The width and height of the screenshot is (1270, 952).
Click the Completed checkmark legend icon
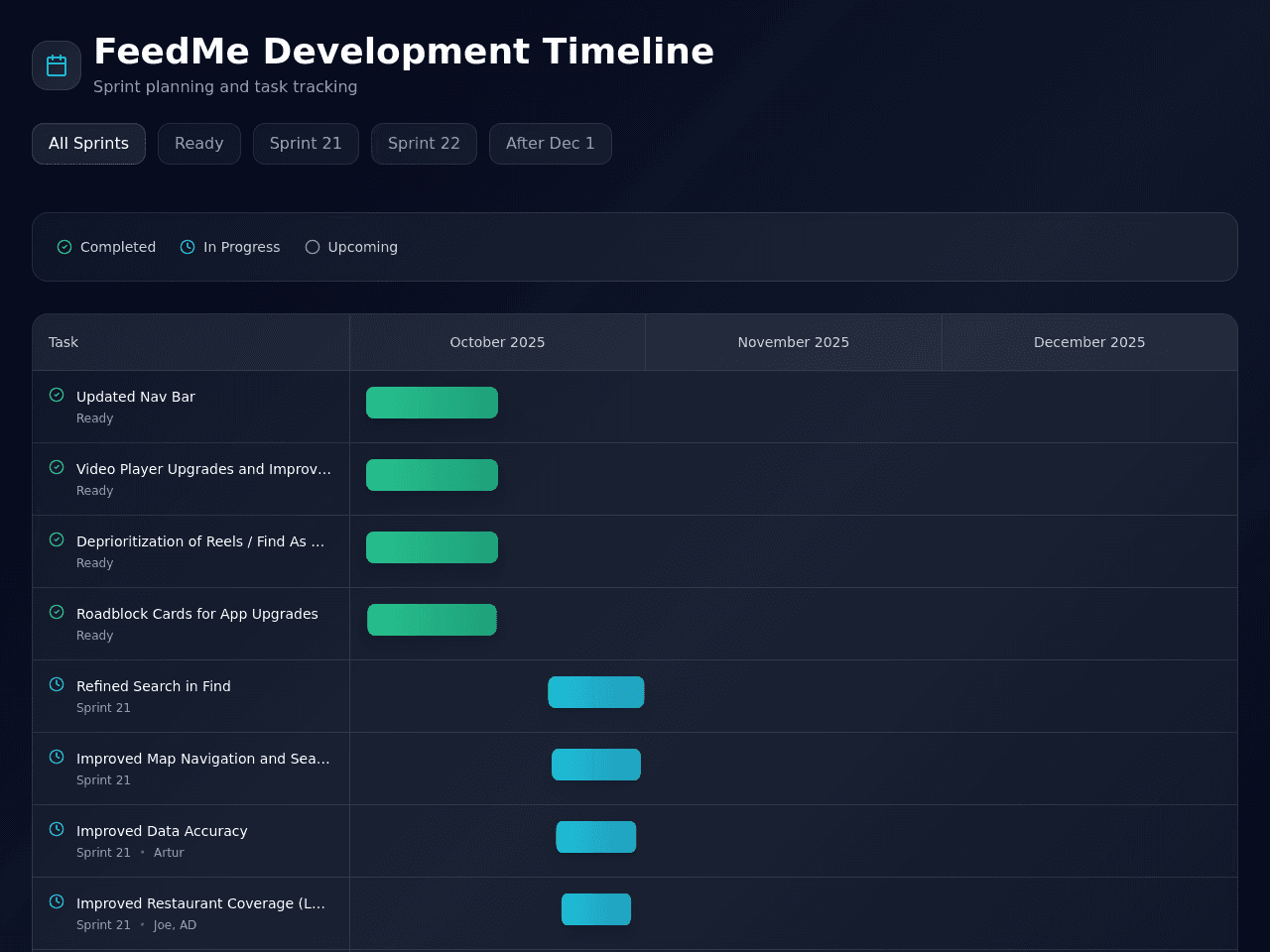[64, 247]
